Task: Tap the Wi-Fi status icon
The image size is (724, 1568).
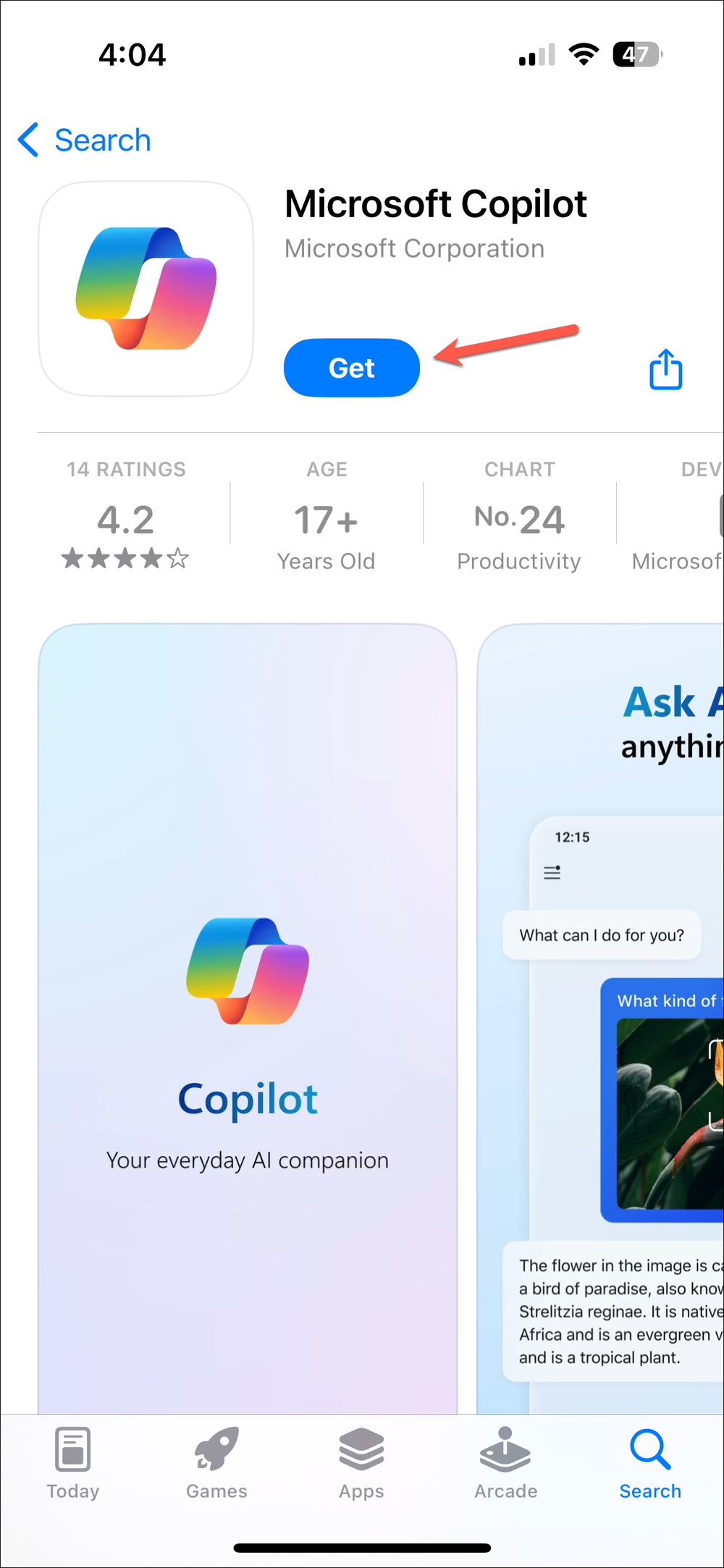Action: [584, 54]
